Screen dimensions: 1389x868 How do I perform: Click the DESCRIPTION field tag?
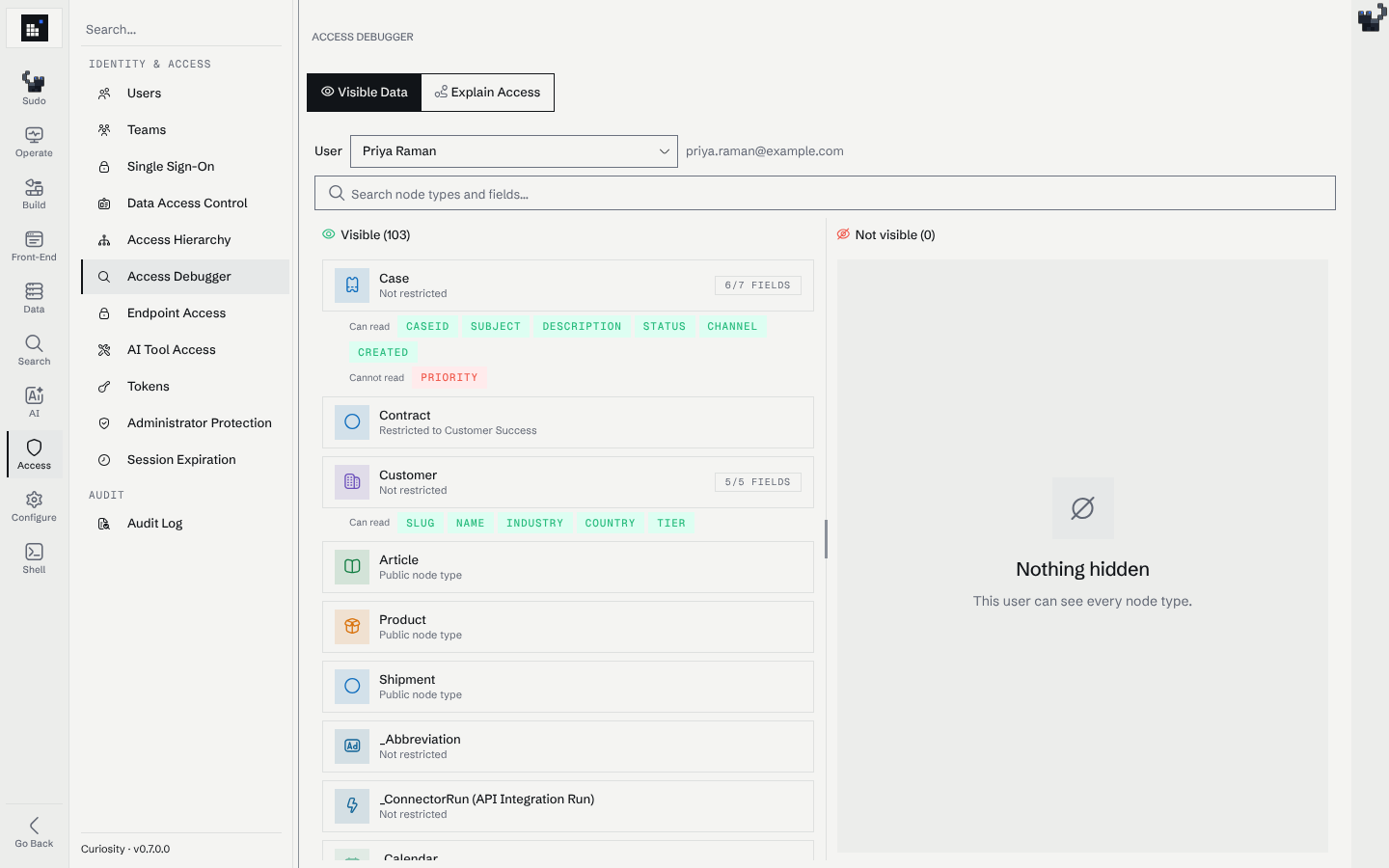(582, 327)
